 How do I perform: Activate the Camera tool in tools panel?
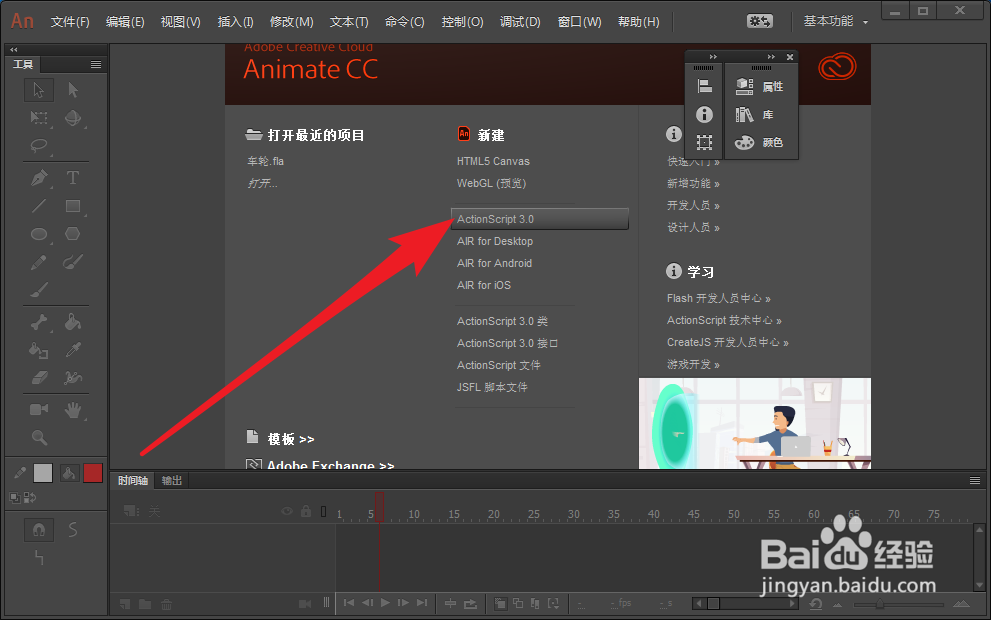pyautogui.click(x=39, y=410)
